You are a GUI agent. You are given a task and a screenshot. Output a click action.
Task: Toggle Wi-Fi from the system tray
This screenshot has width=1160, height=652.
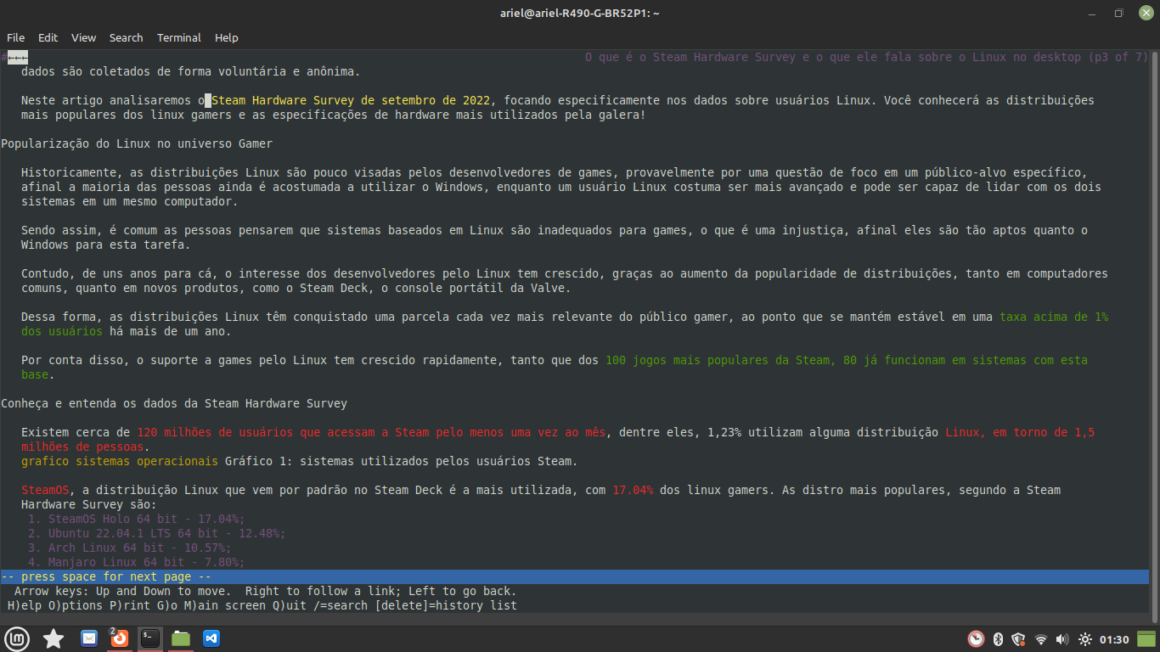pos(1040,638)
